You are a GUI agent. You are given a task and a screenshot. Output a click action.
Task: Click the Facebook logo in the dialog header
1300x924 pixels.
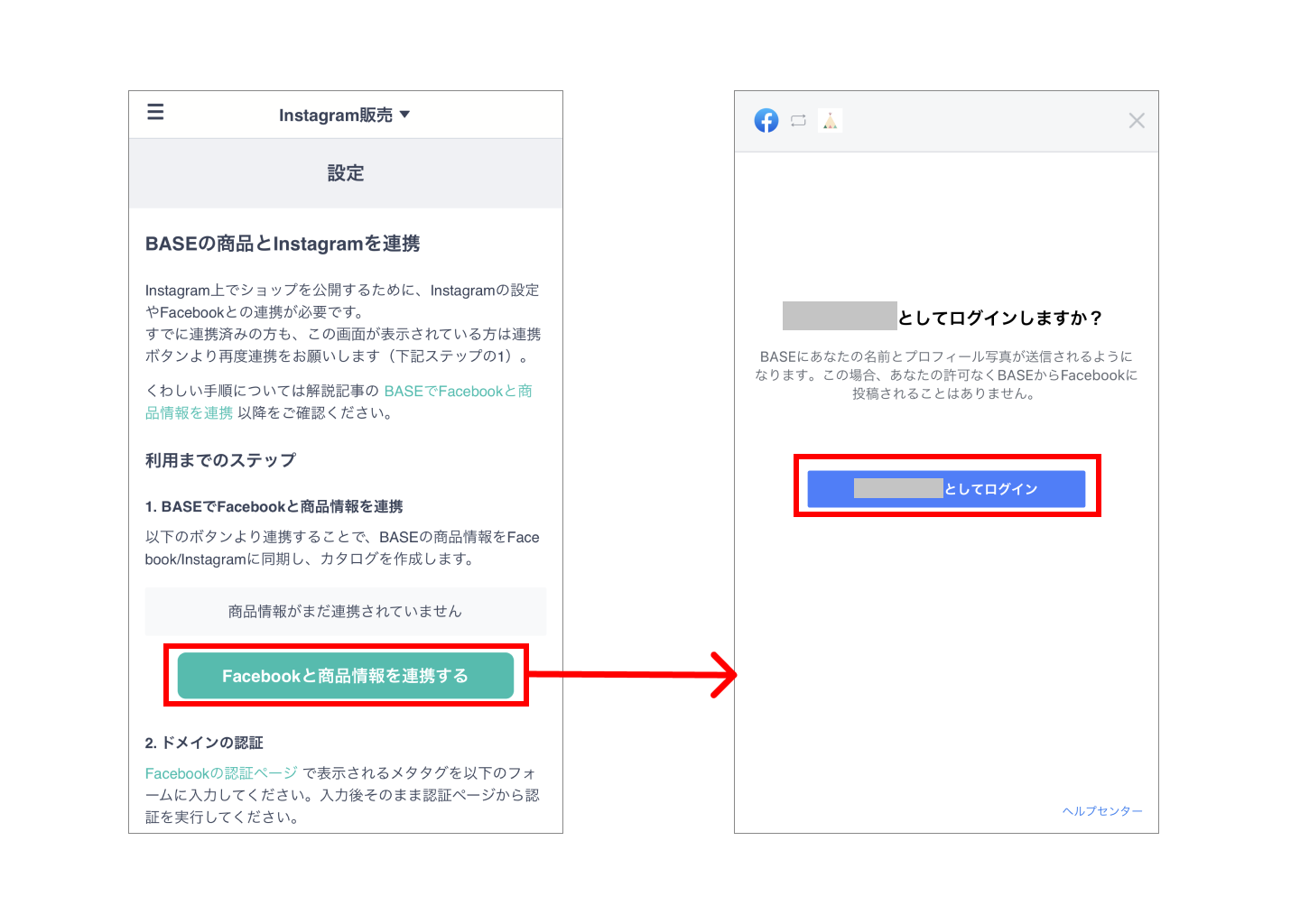(x=766, y=120)
